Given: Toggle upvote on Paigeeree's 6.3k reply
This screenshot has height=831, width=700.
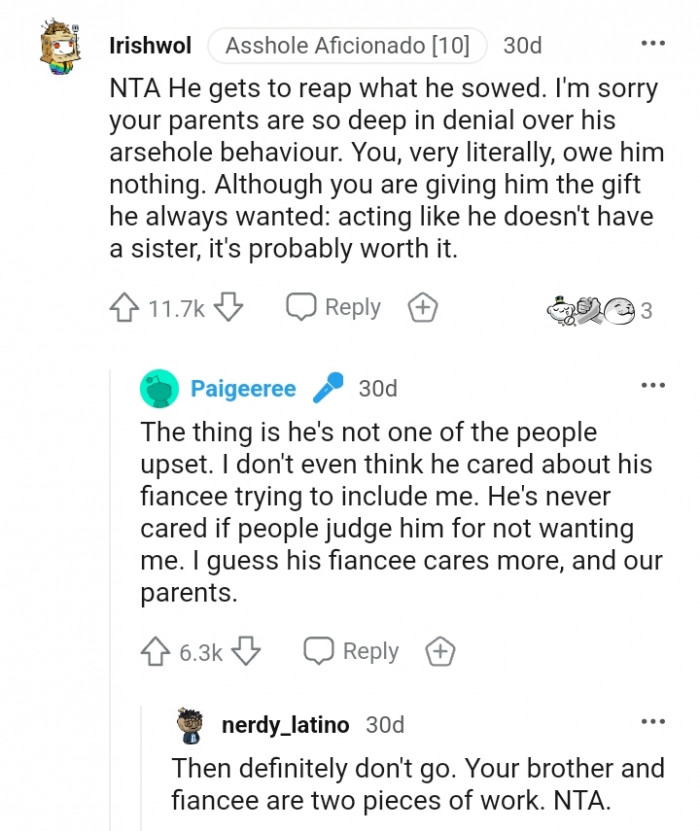Looking at the screenshot, I should [156, 651].
